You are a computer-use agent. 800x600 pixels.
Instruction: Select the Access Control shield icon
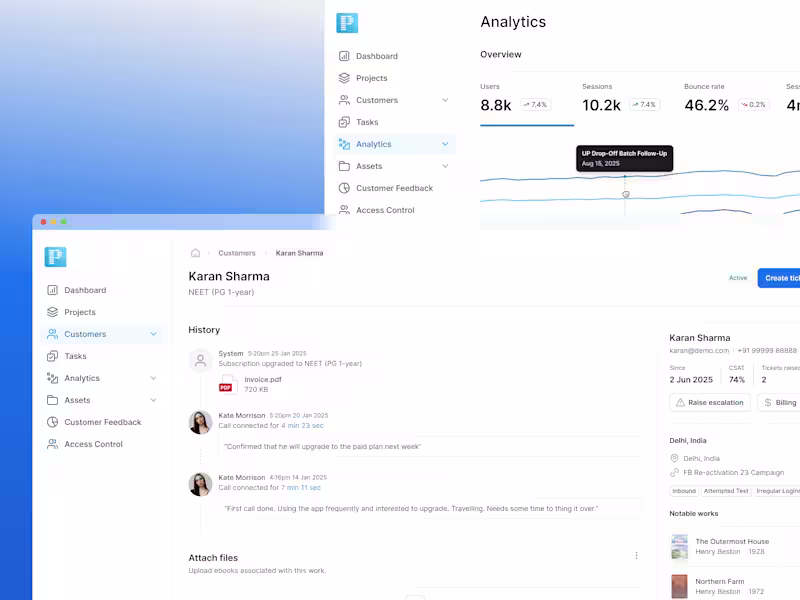[x=51, y=444]
